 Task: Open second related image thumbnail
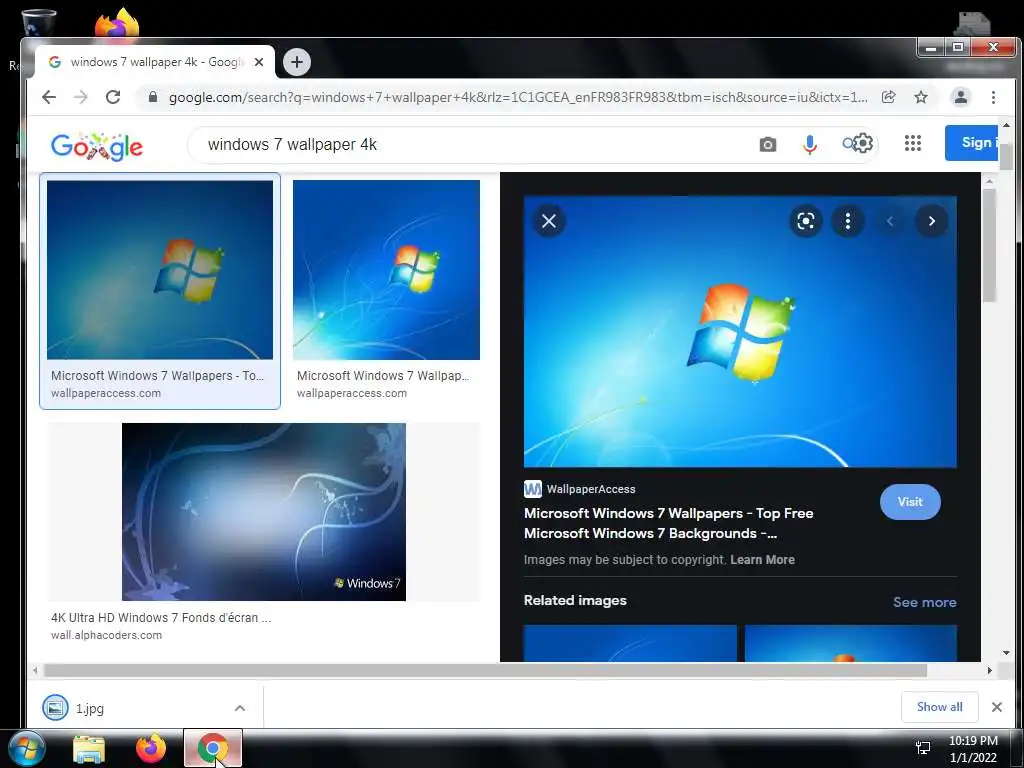tap(850, 643)
